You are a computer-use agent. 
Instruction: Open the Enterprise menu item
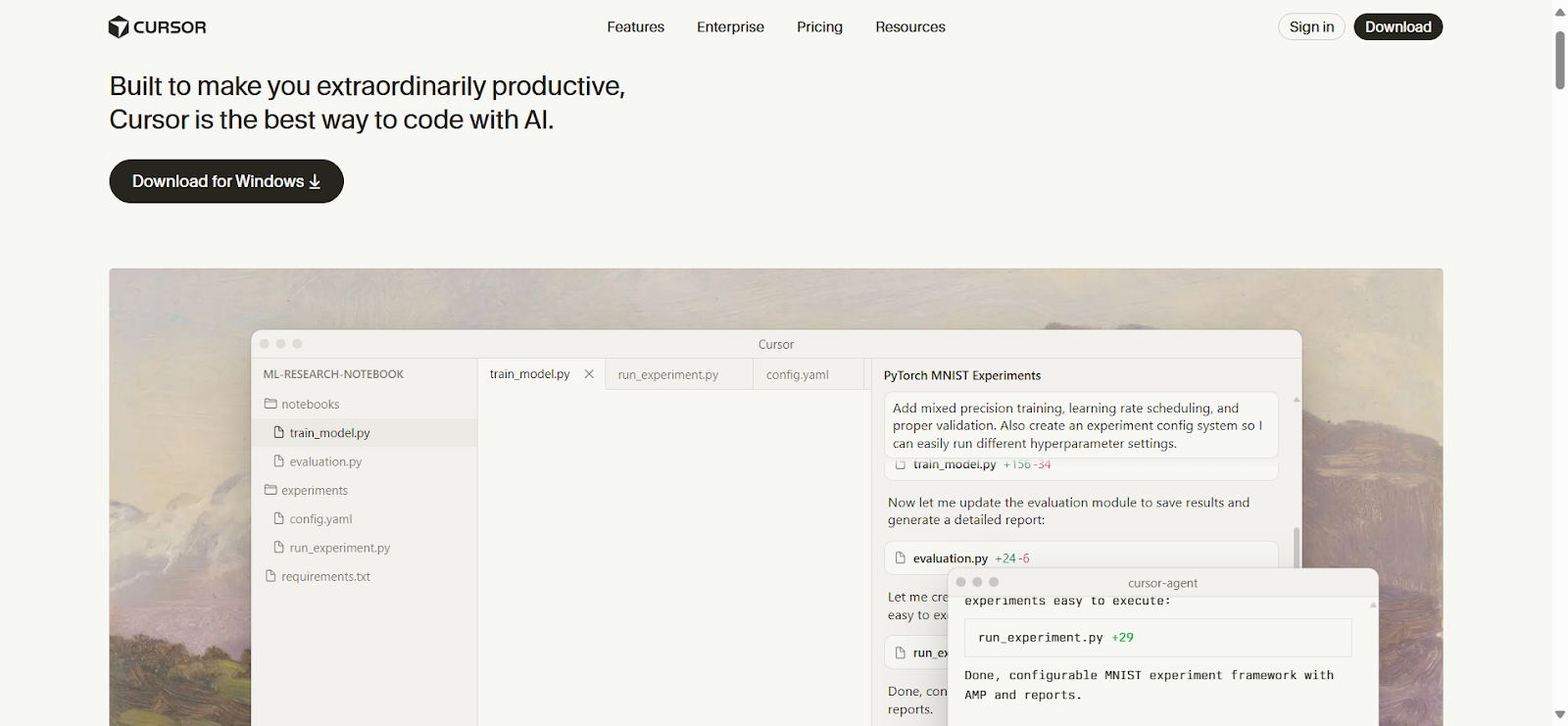[730, 27]
